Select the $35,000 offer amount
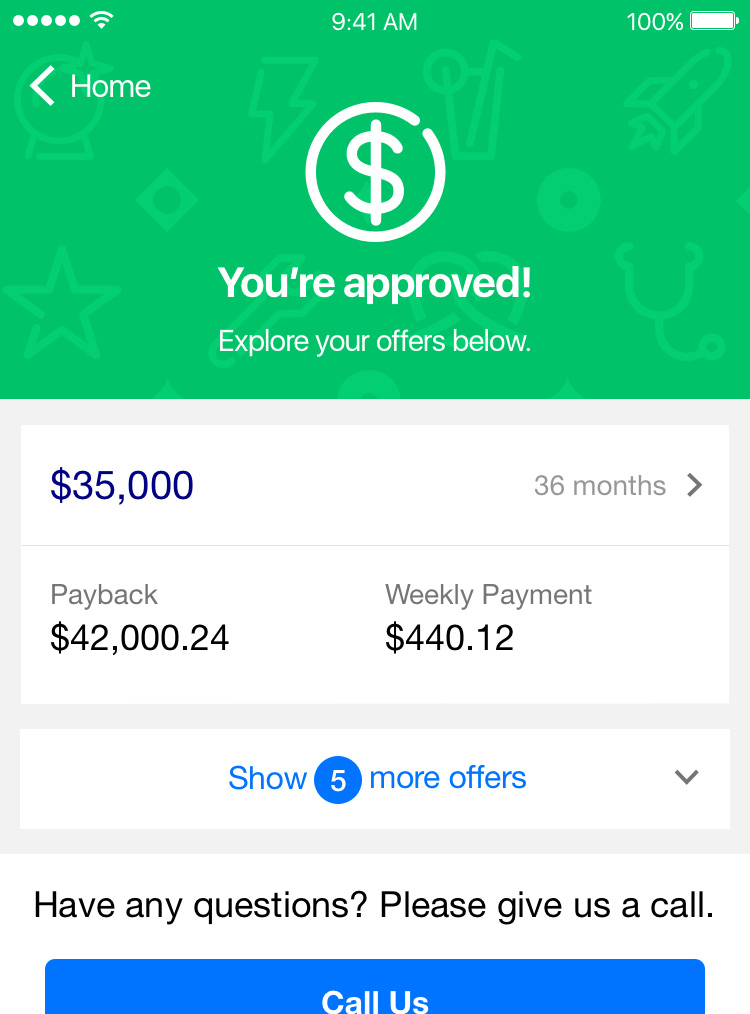This screenshot has width=750, height=1014. [x=122, y=485]
